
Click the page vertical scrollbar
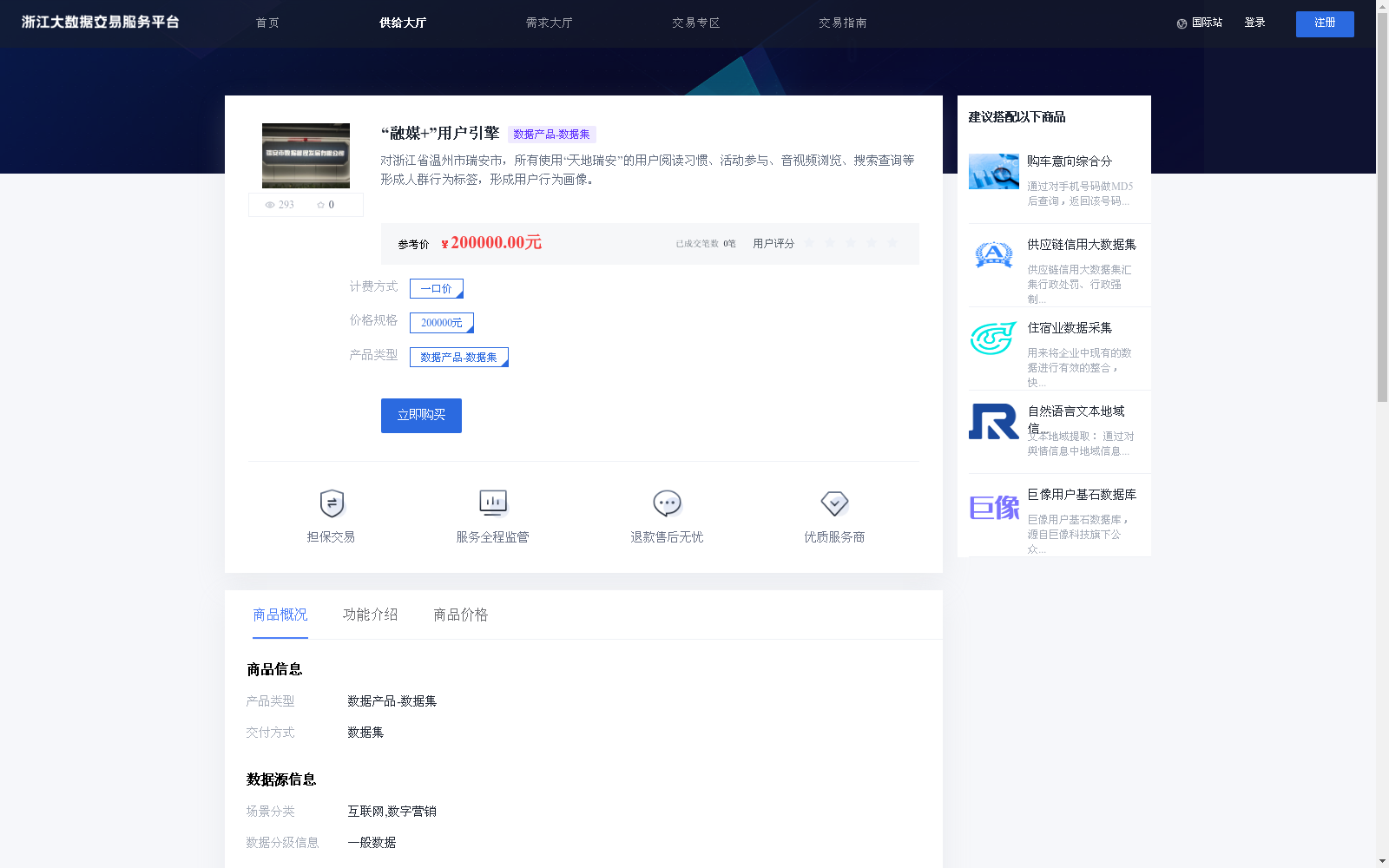(1382, 206)
